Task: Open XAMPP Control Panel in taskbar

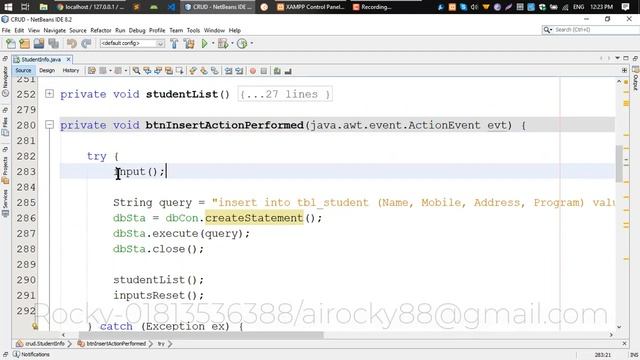Action: pyautogui.click(x=311, y=7)
